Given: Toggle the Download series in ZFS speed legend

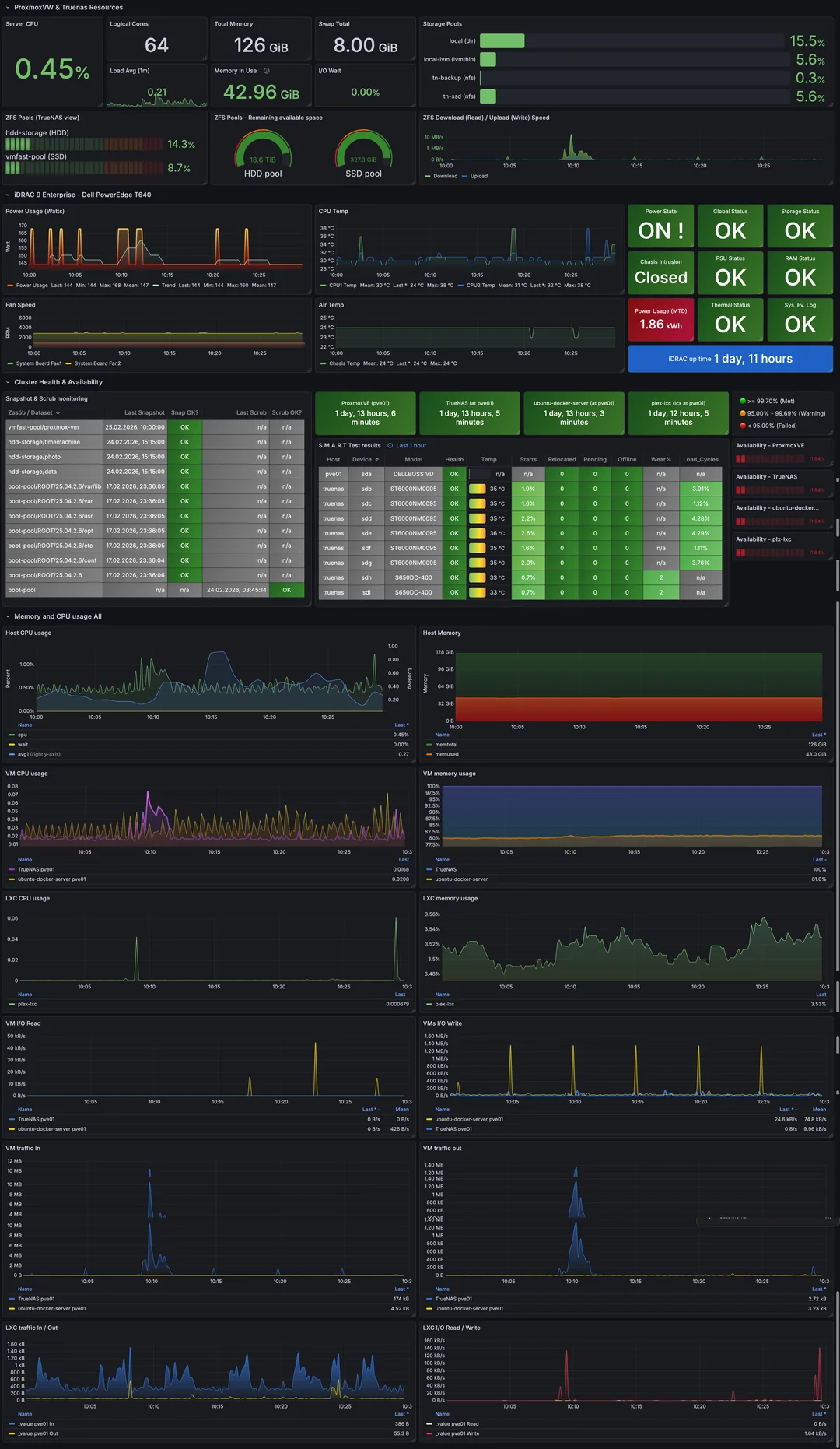Looking at the screenshot, I should pyautogui.click(x=445, y=176).
